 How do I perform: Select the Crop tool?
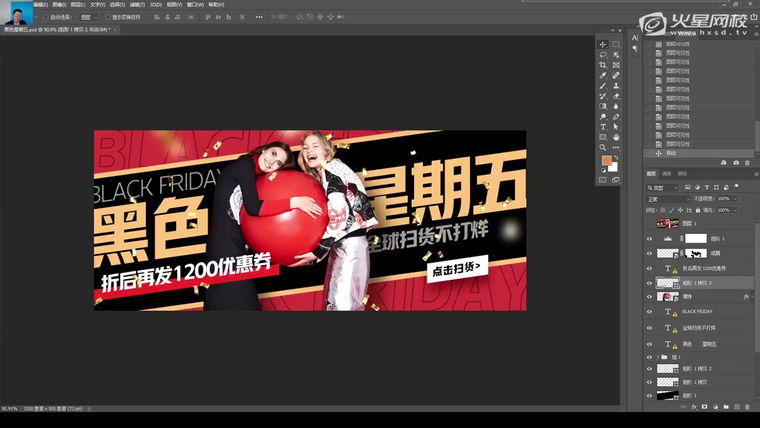tap(603, 65)
